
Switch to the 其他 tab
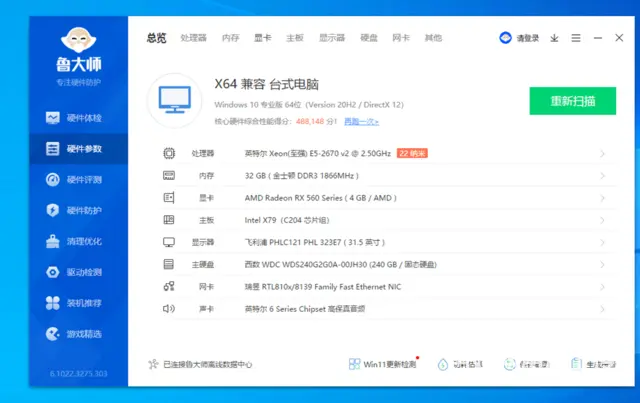[433, 38]
